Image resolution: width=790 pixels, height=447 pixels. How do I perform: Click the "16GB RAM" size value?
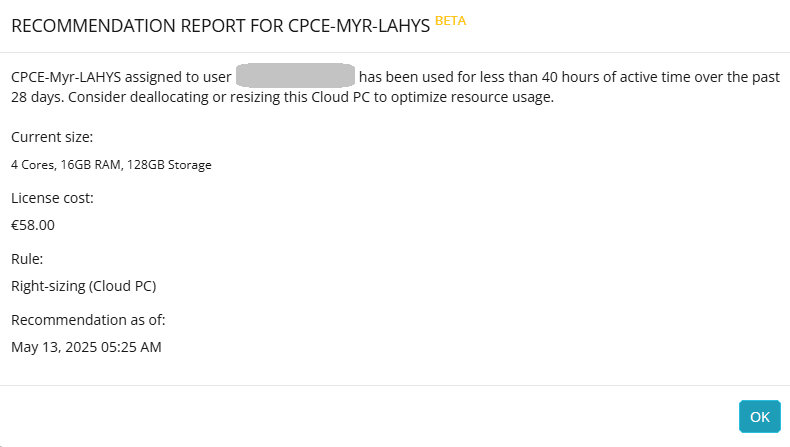(x=86, y=165)
